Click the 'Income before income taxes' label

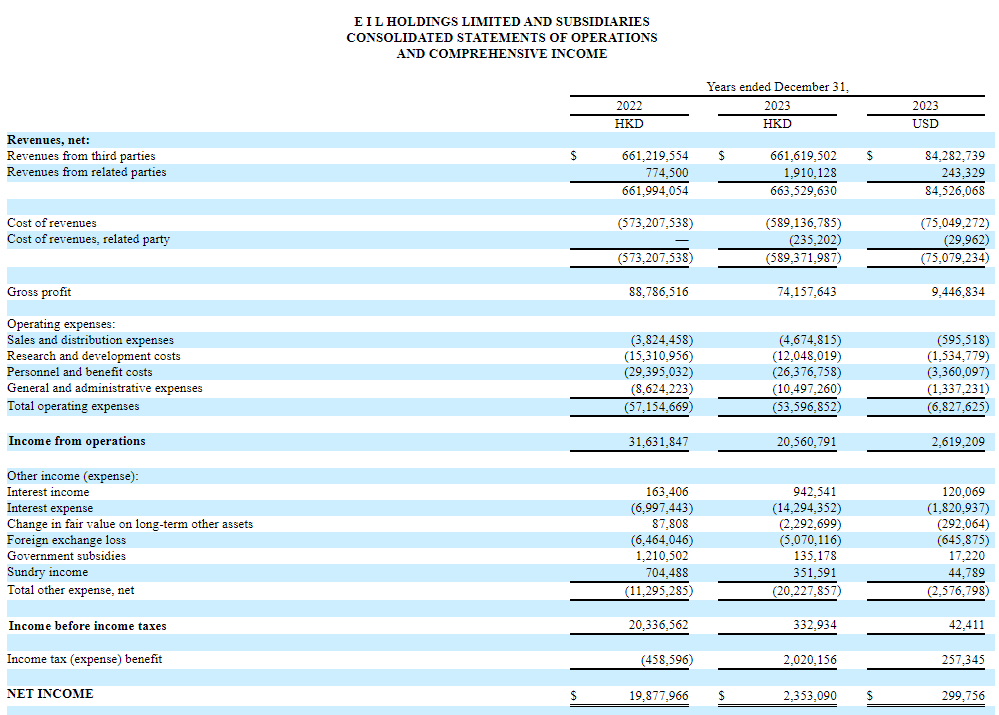point(87,626)
